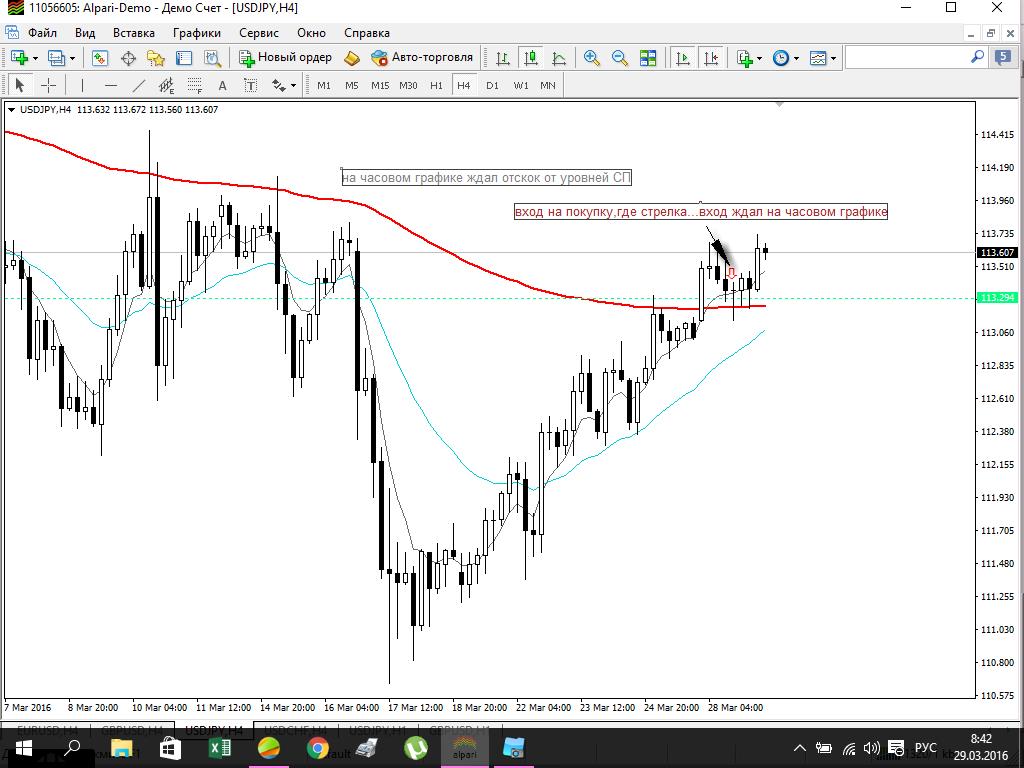This screenshot has width=1024, height=768.
Task: Zoom out of the chart
Action: (620, 58)
